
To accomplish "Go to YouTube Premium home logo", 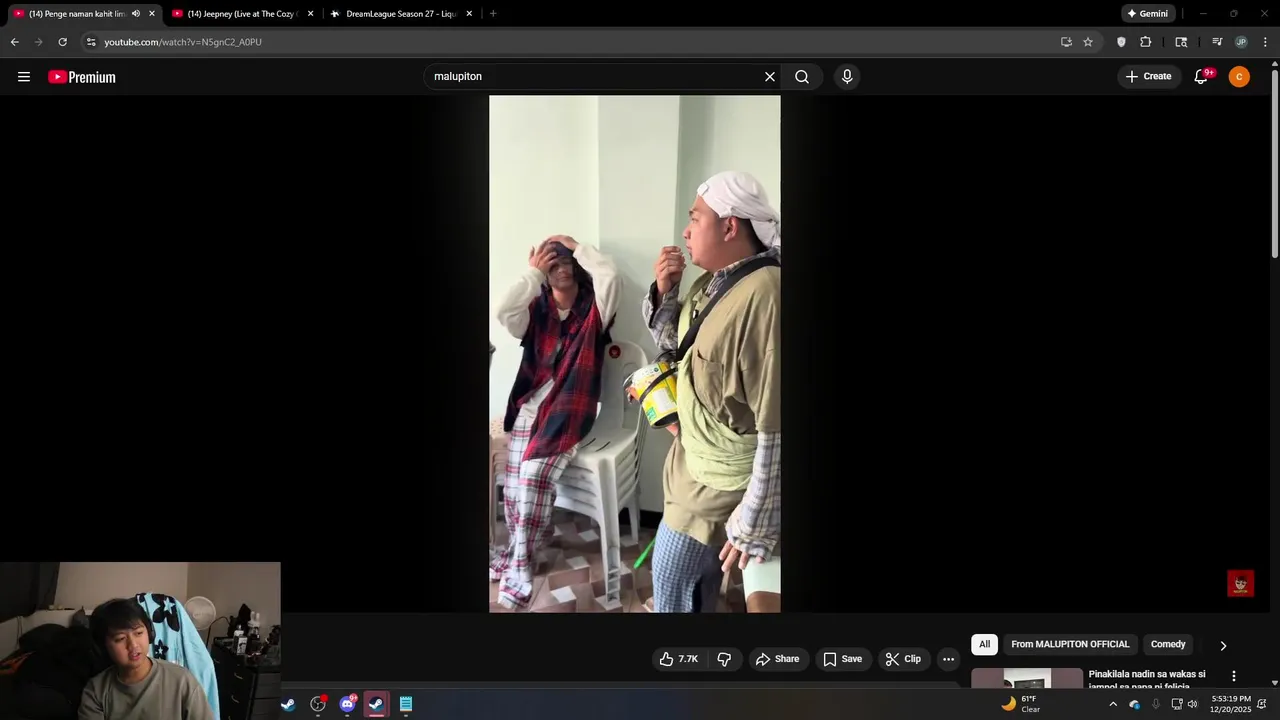I will [82, 77].
